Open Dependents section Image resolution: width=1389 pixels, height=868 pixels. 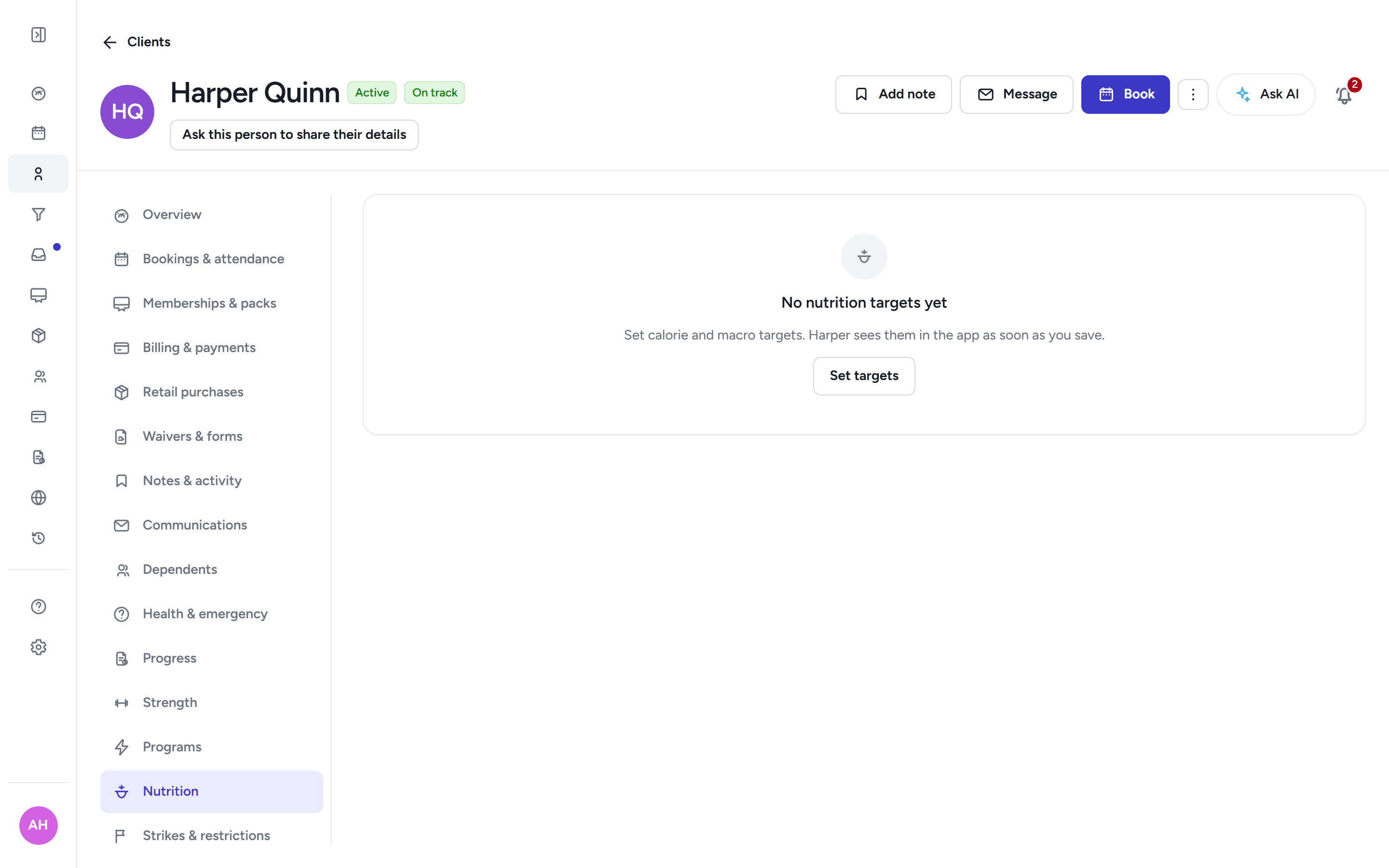pos(212,570)
